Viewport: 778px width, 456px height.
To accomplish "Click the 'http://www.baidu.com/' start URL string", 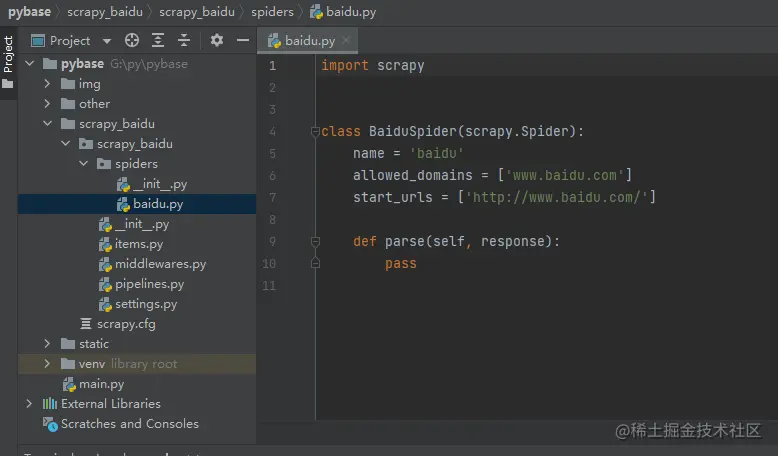I will coord(556,197).
